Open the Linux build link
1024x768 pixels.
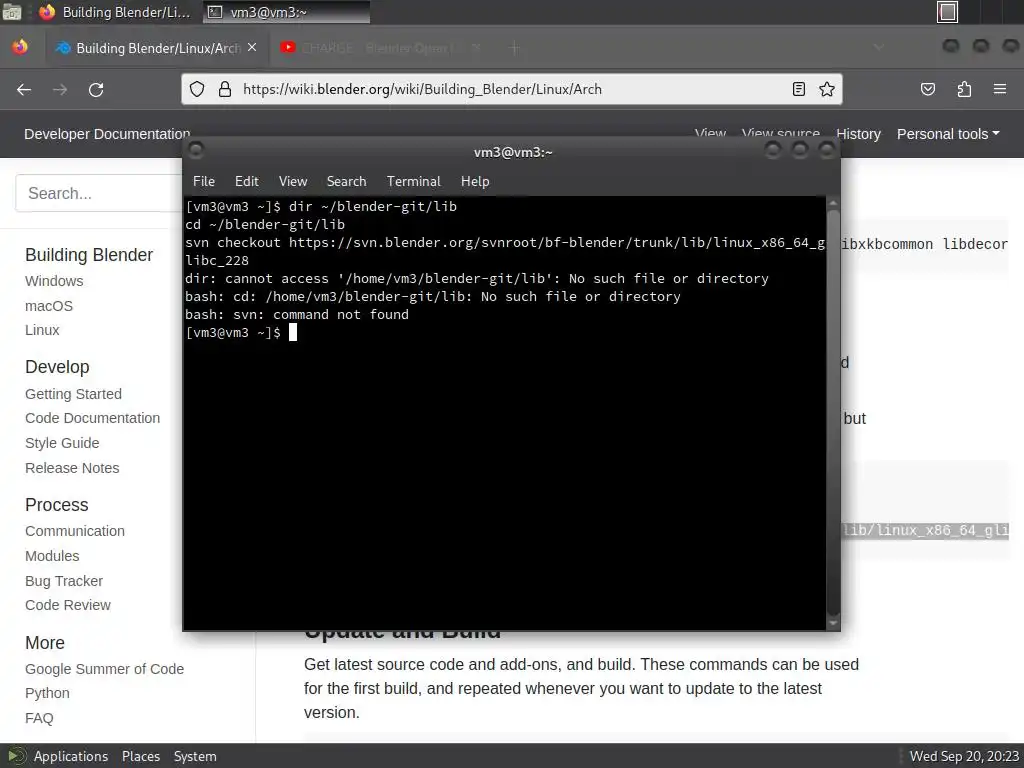tap(42, 330)
